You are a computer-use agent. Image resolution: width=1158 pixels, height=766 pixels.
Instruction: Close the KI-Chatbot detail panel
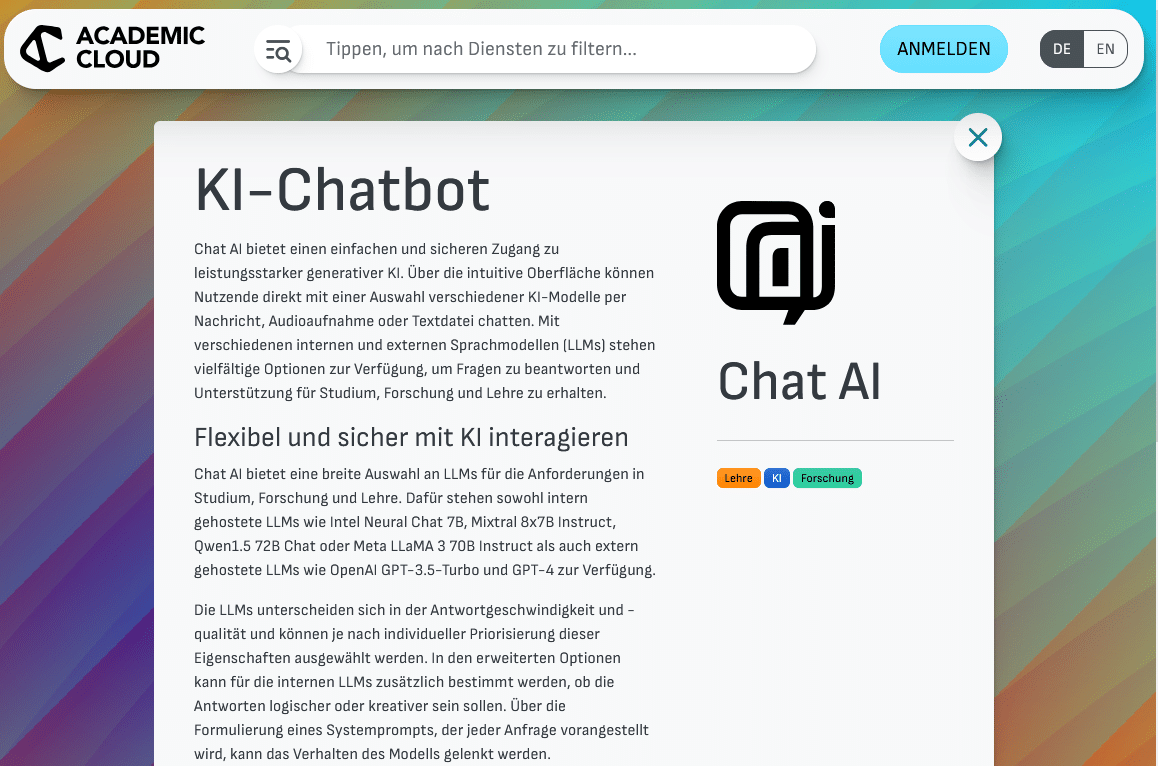(978, 137)
